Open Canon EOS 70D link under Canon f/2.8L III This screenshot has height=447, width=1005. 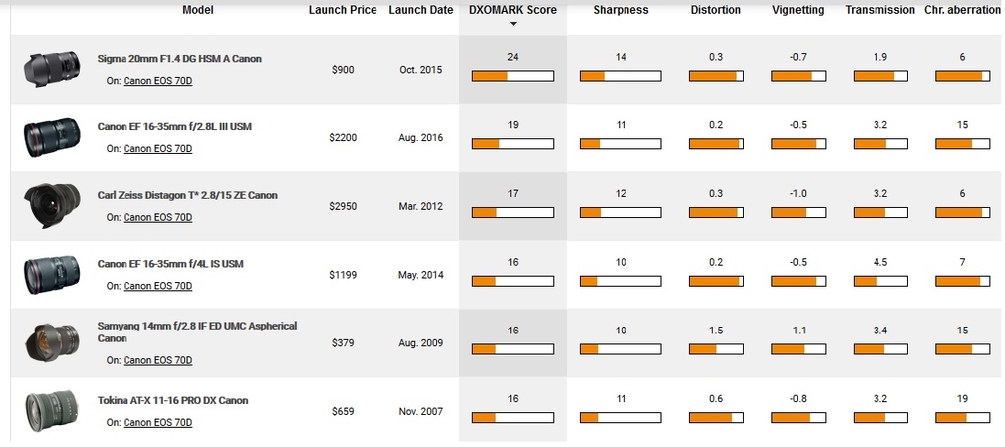click(158, 149)
